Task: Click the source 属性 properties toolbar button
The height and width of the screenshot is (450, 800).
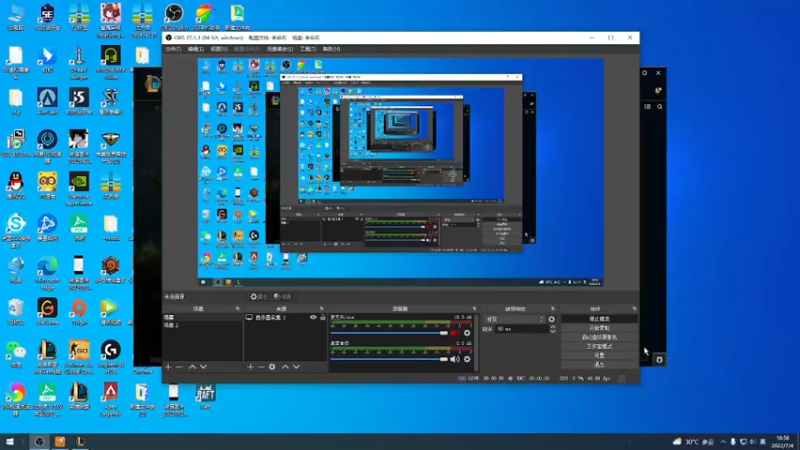Action: click(x=259, y=296)
